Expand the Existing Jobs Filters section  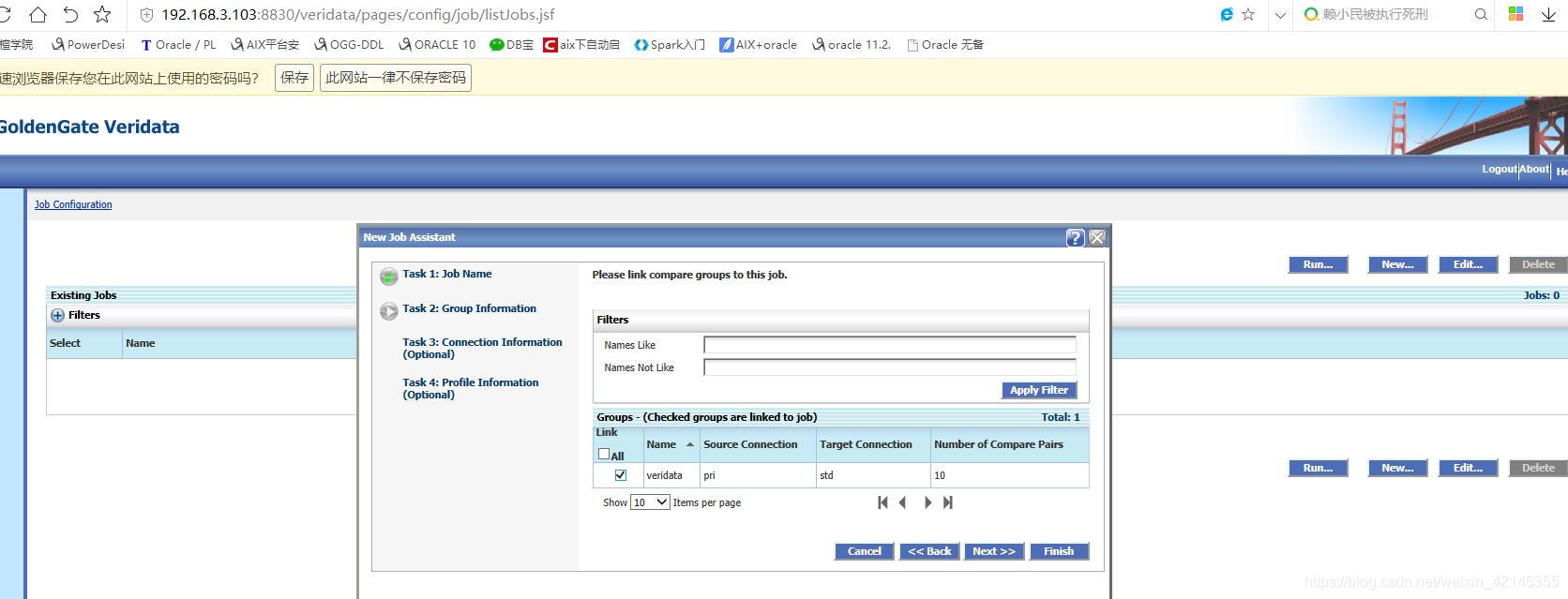pos(57,315)
